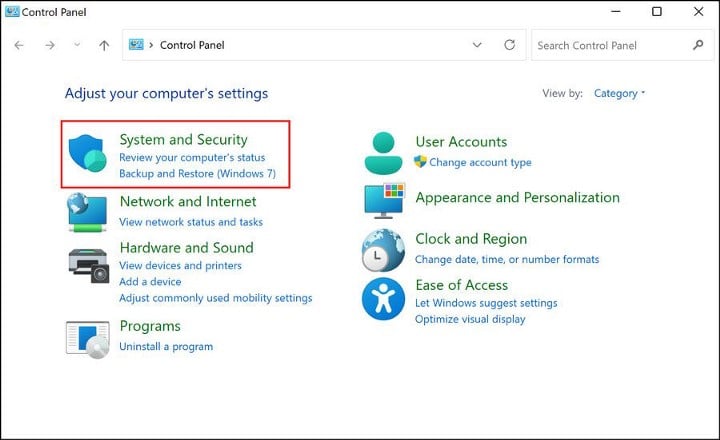Screen dimensions: 720x440
Task: Select View devices and printers
Action: [x=180, y=265]
